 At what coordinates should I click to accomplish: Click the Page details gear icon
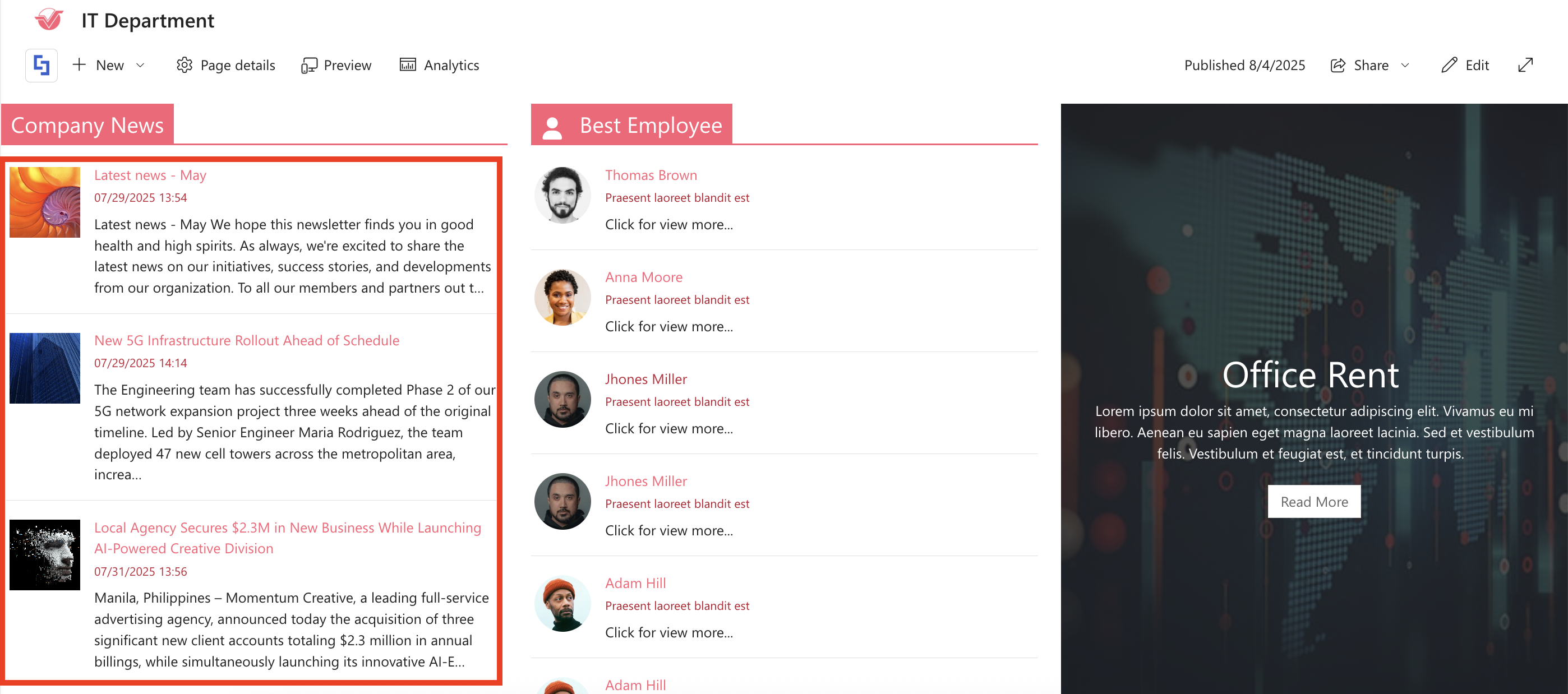point(184,65)
